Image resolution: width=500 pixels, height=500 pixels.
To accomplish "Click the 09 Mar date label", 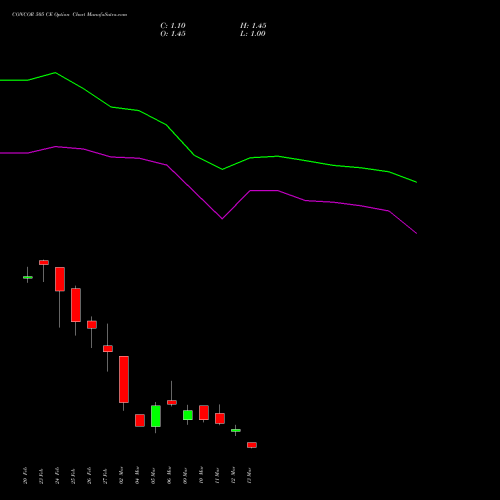I will click(x=186, y=476).
